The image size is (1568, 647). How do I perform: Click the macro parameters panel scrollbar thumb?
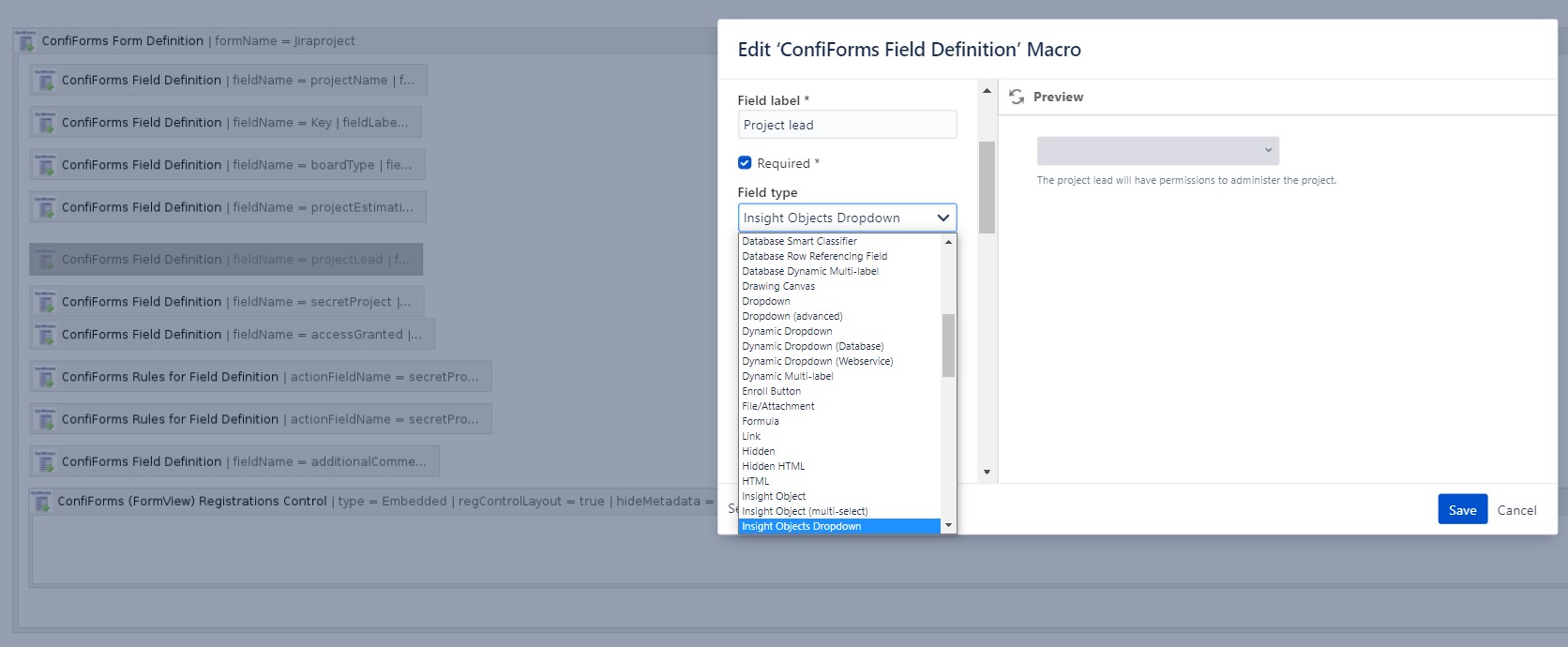pos(987,188)
